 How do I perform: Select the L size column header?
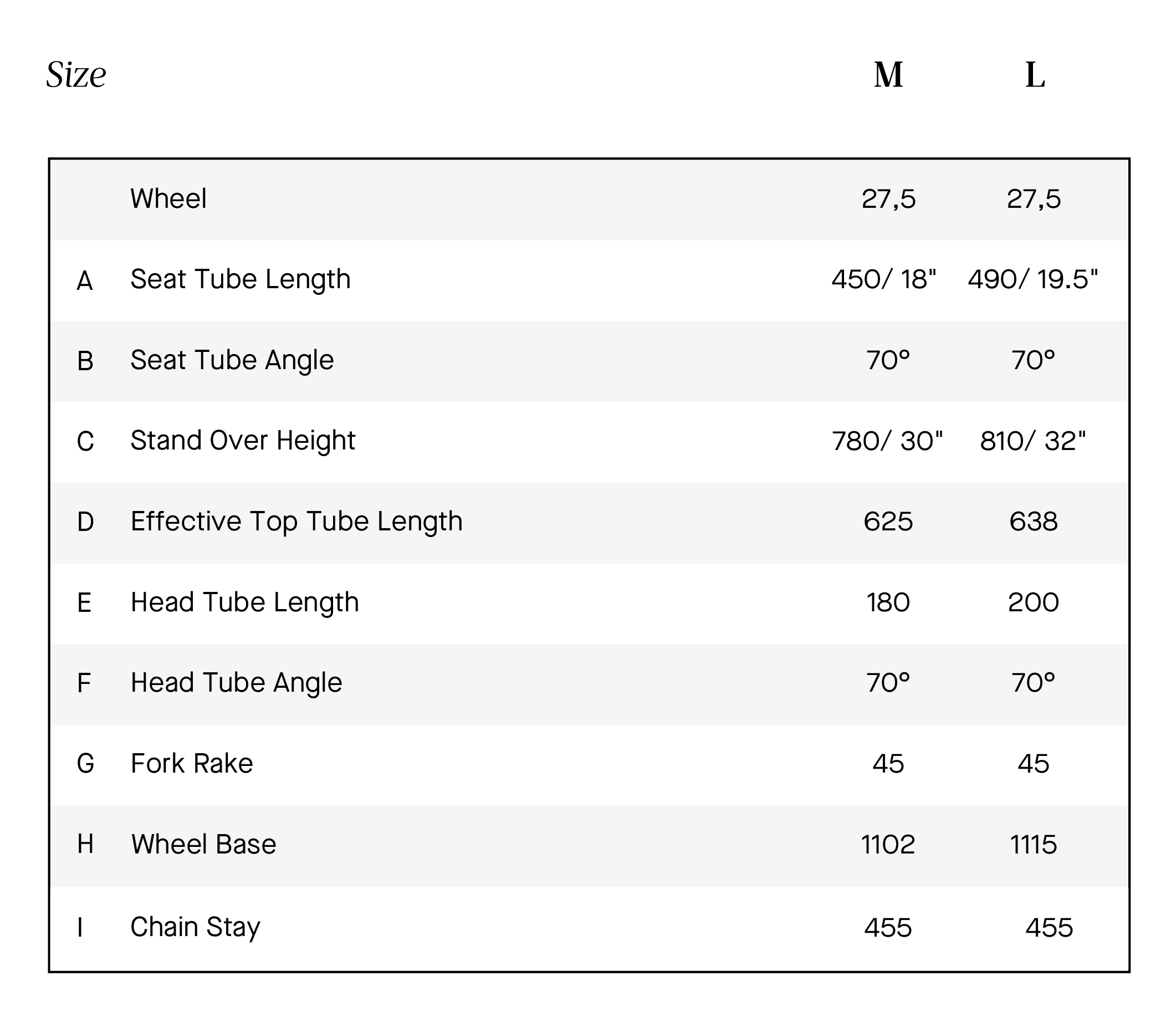(1035, 75)
